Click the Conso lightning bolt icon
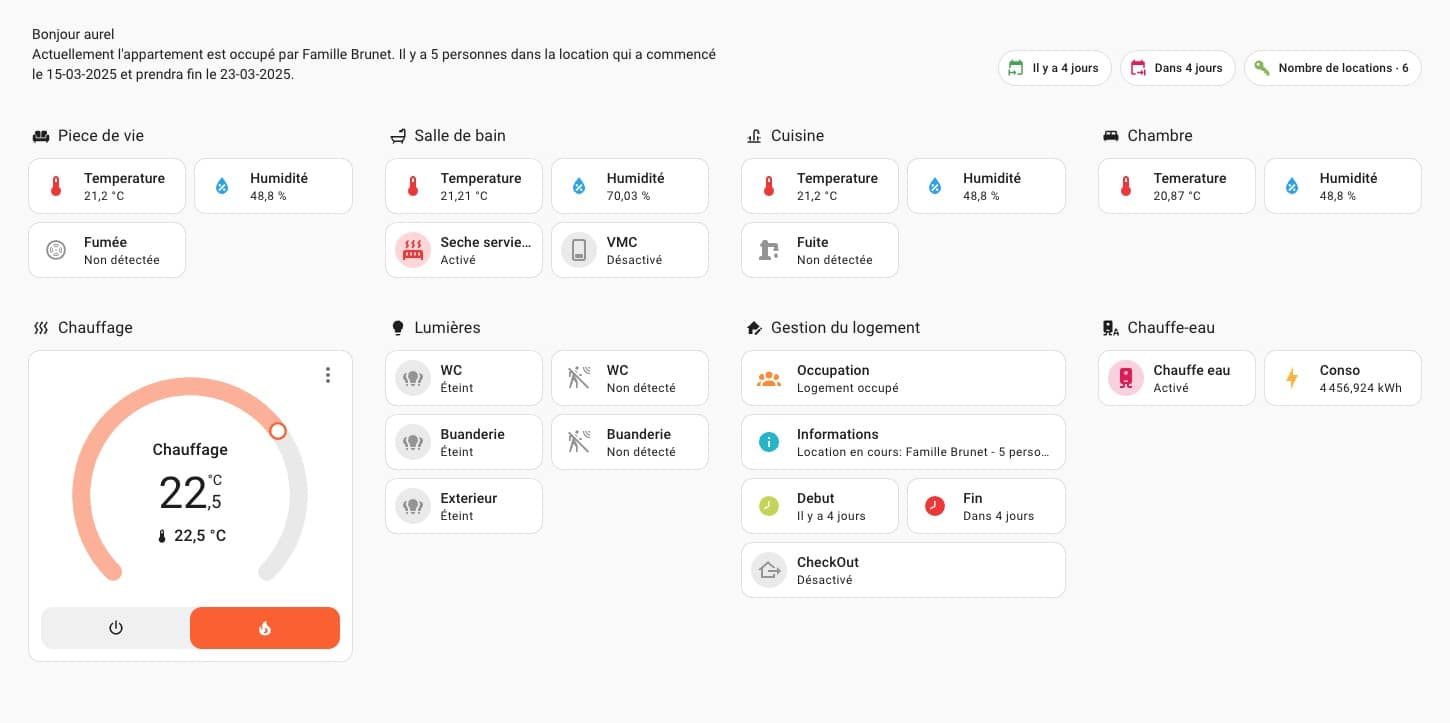 (1291, 378)
